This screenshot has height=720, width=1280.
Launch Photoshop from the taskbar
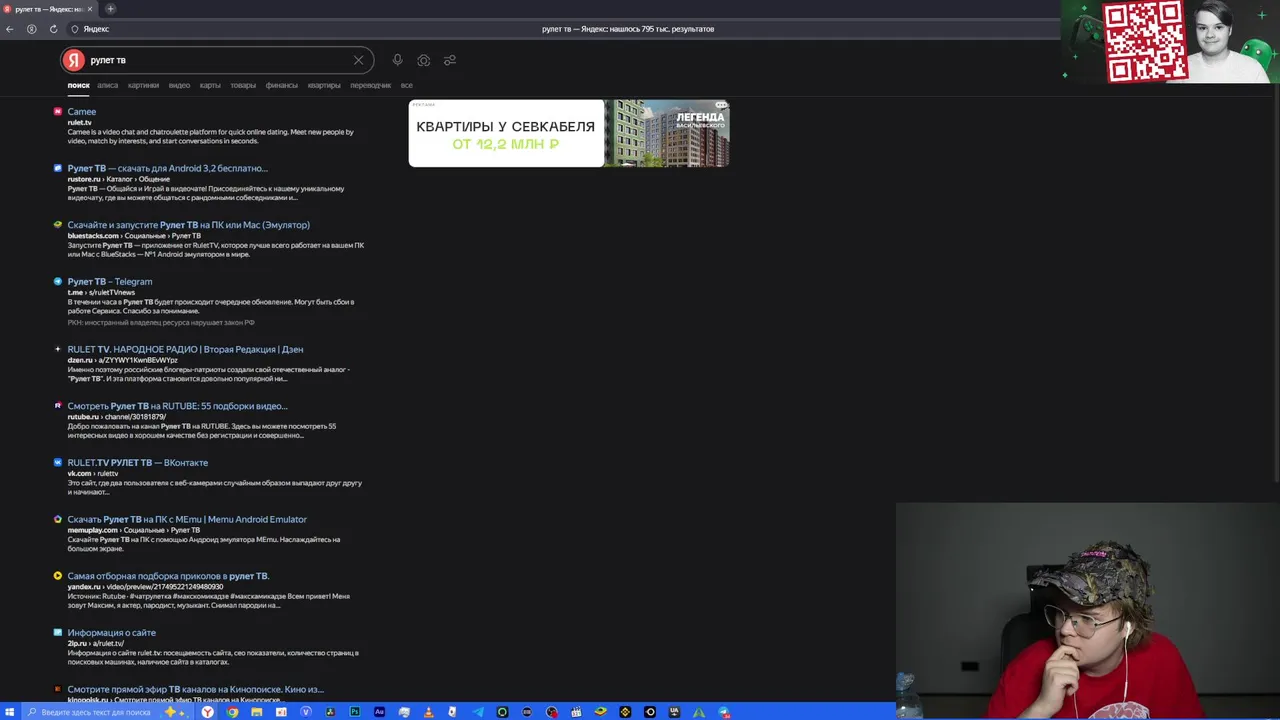(x=355, y=712)
